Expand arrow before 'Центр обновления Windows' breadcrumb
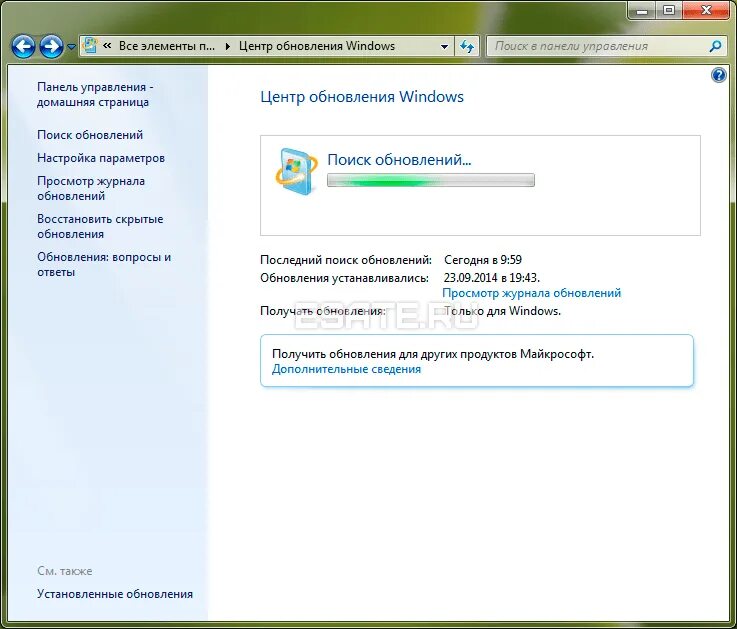The image size is (737, 629). (x=227, y=46)
